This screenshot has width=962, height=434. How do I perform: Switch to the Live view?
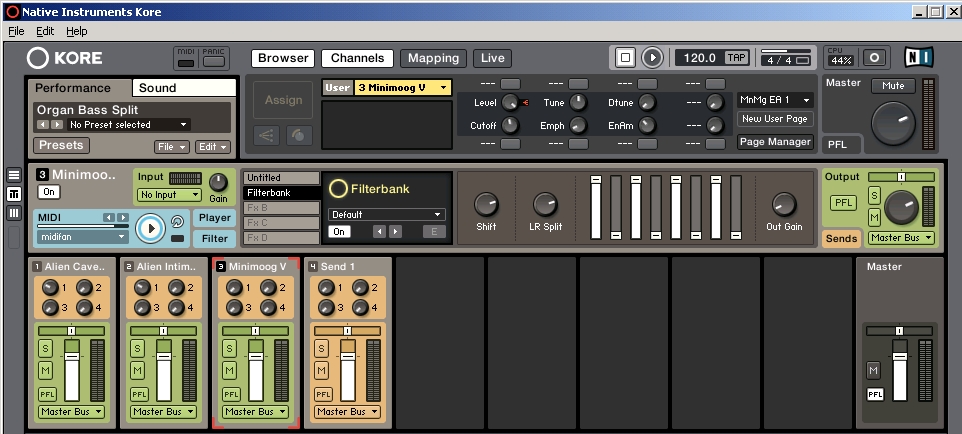[493, 58]
